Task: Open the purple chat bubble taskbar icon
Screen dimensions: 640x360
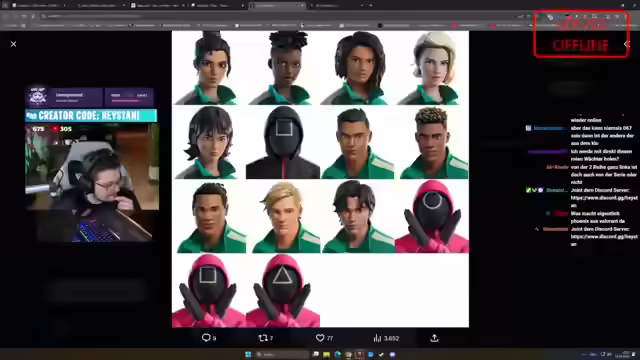Action: [392, 354]
